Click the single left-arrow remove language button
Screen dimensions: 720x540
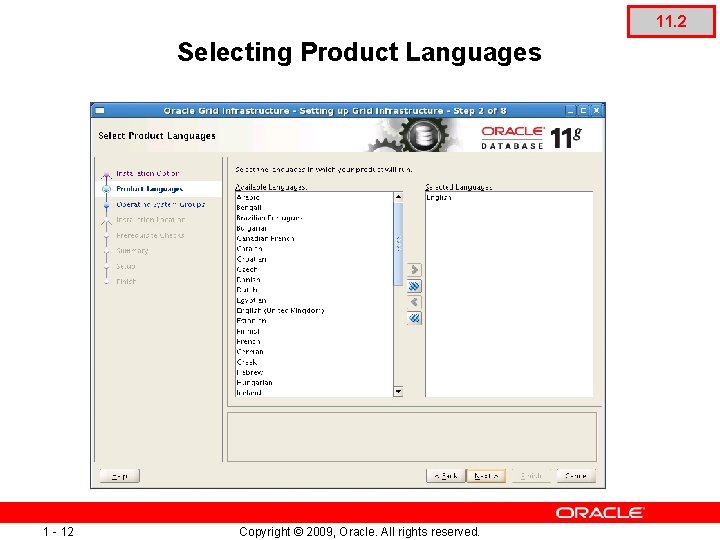(x=414, y=302)
